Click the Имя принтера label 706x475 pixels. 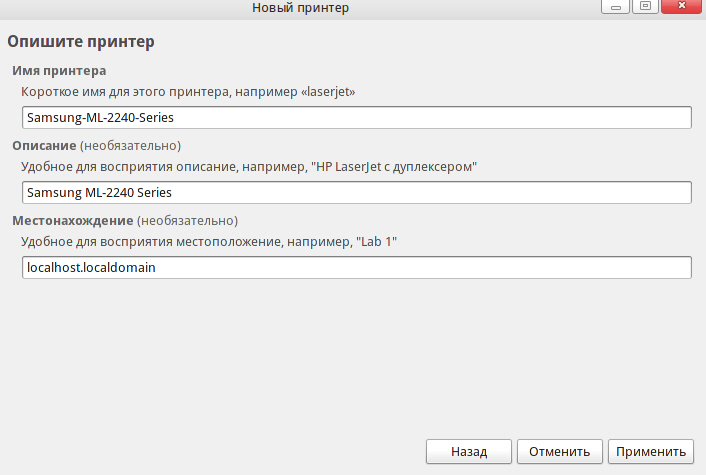click(x=59, y=71)
